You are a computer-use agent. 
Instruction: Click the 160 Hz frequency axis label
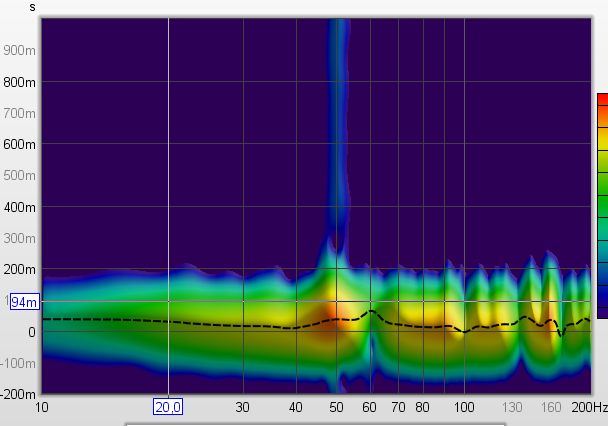[551, 407]
